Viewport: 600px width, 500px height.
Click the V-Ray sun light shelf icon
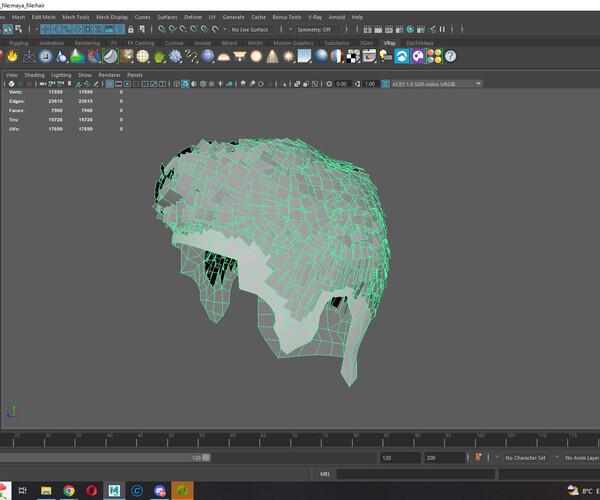pyautogui.click(x=288, y=56)
